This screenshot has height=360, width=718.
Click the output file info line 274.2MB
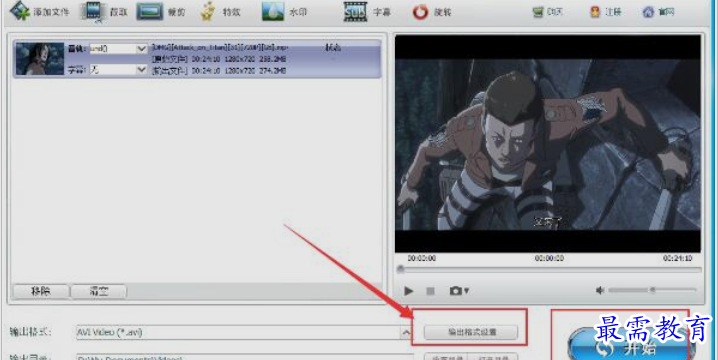click(219, 71)
